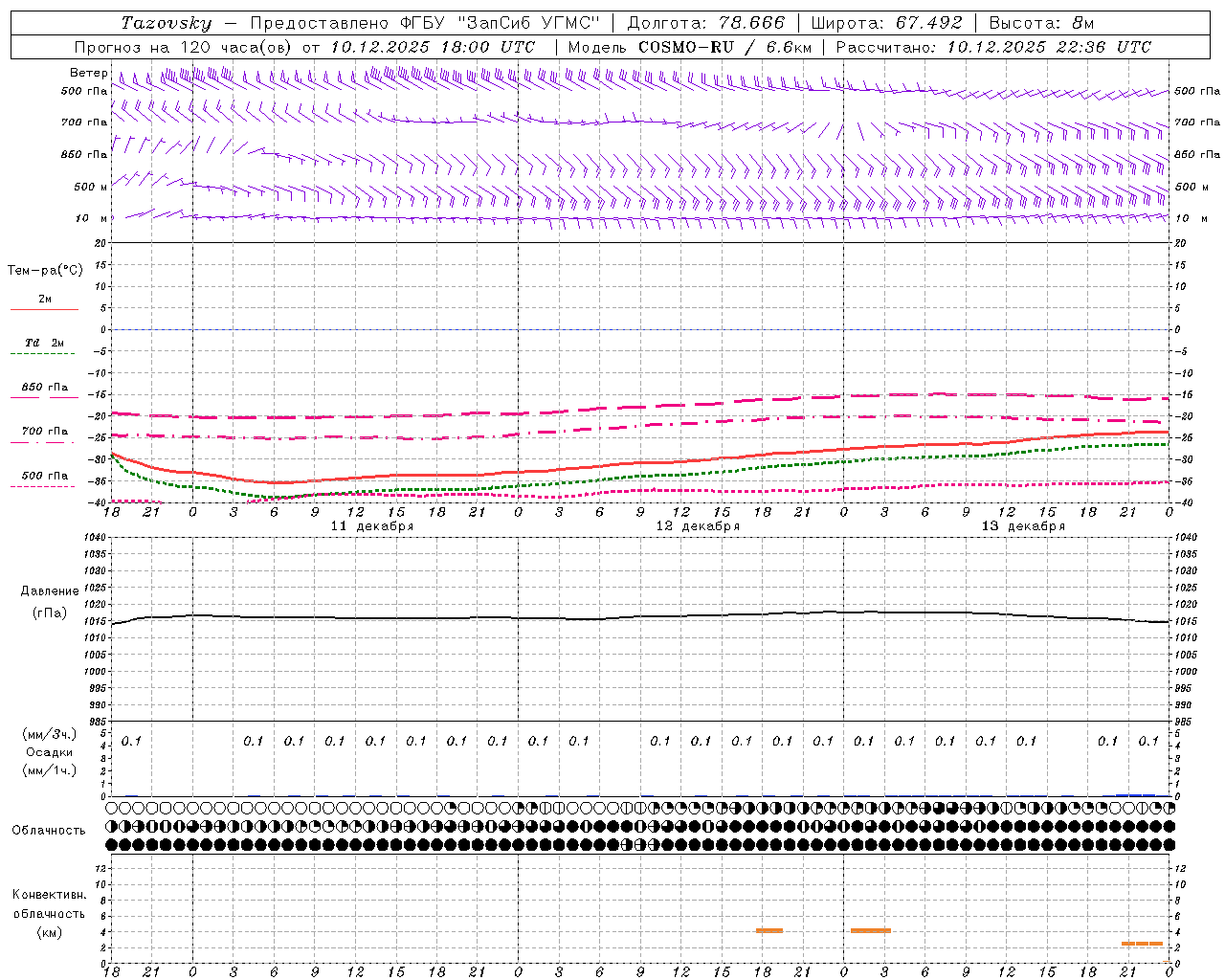The width and height of the screenshot is (1225, 980).
Task: Click the "Осадки" precipitation label
Action: coord(50,752)
